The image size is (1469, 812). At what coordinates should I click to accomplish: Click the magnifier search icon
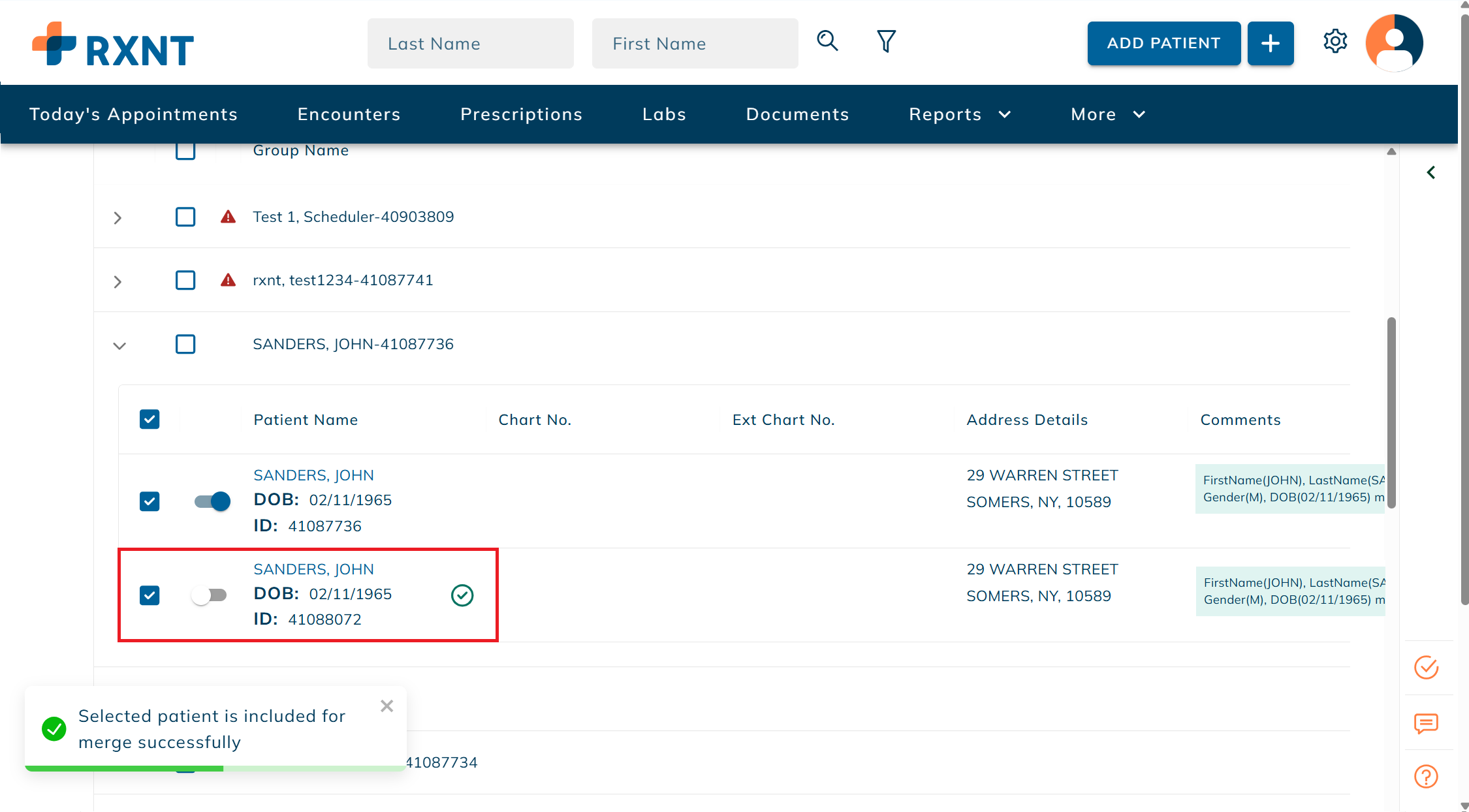827,42
